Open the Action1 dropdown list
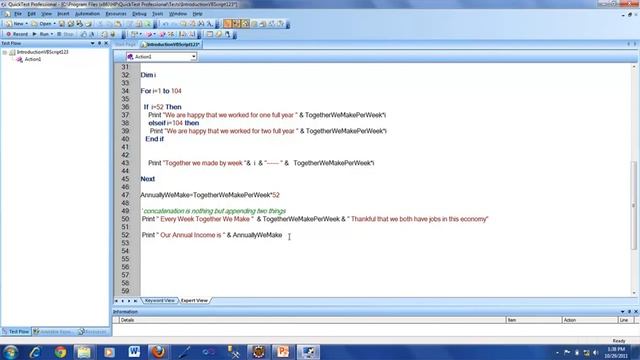The image size is (640, 360). (x=193, y=57)
